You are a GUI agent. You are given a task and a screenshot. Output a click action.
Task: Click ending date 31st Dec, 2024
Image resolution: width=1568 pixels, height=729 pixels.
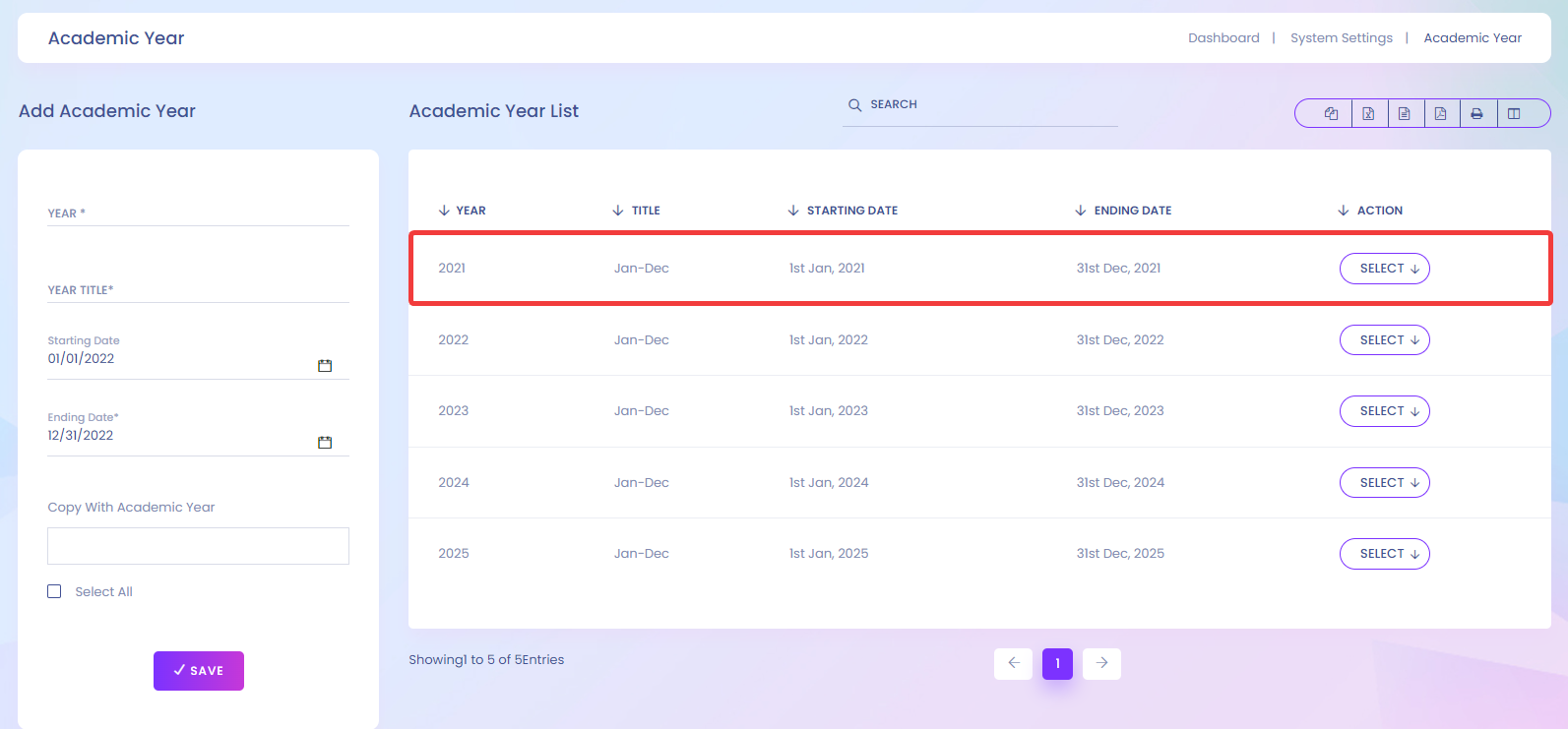(x=1120, y=482)
